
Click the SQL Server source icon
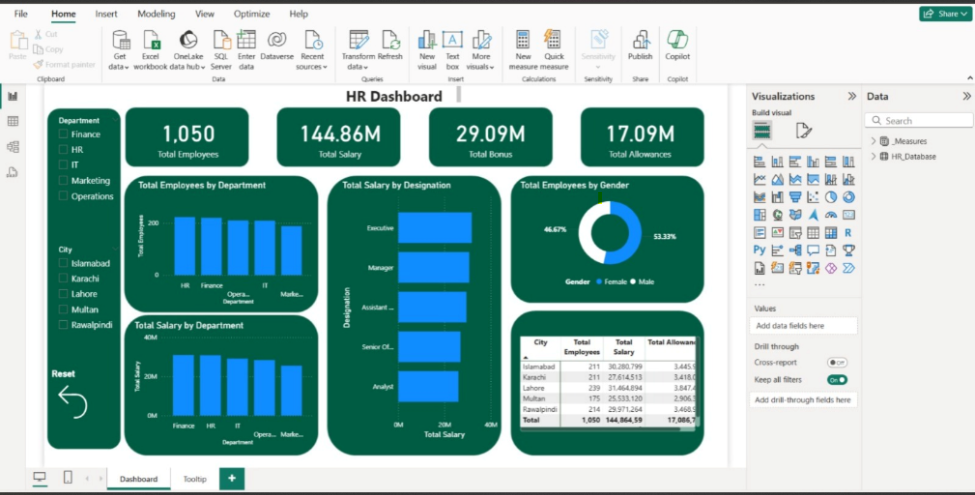pos(221,40)
